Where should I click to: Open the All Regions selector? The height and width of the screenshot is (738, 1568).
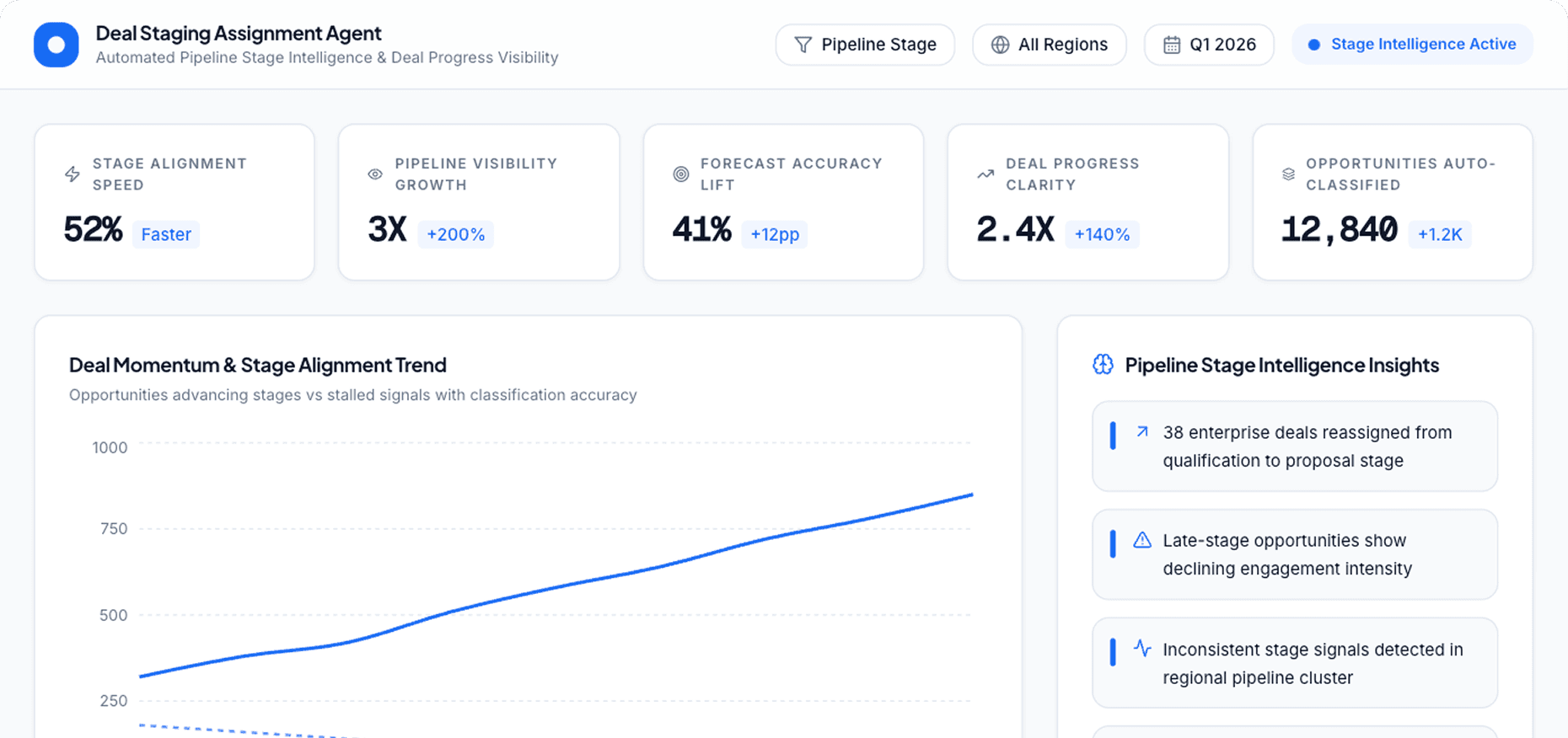pos(1050,45)
